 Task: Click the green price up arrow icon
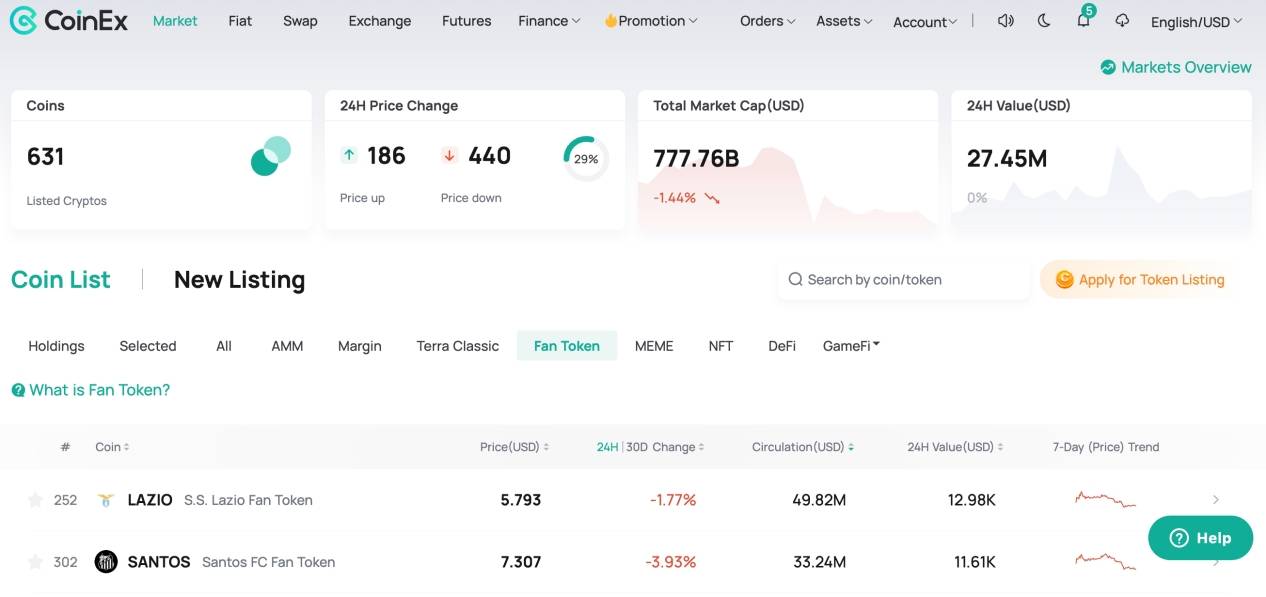coord(349,155)
